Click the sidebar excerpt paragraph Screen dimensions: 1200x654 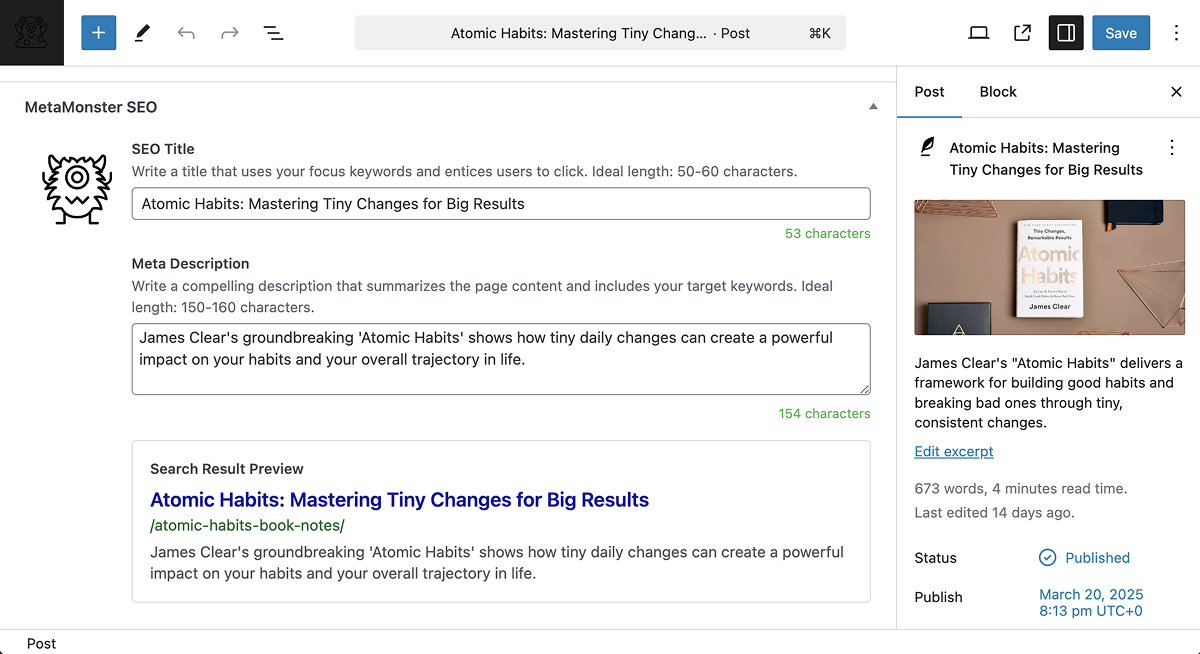point(1049,392)
